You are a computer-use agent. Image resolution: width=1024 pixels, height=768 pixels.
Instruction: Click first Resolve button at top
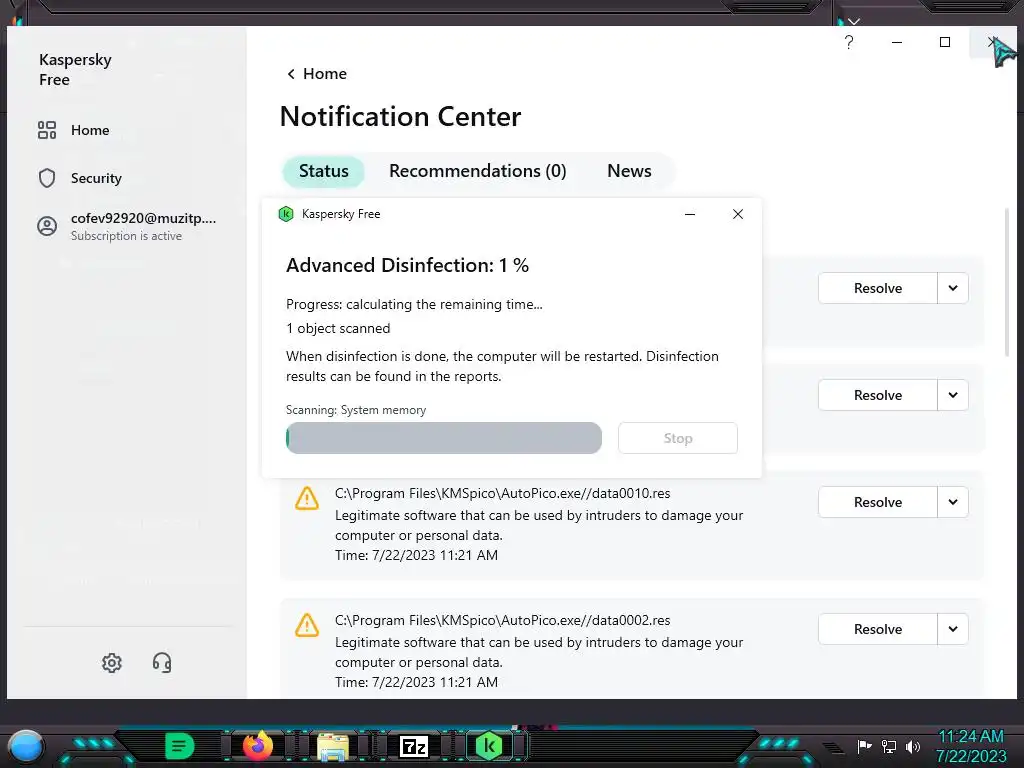pyautogui.click(x=878, y=288)
